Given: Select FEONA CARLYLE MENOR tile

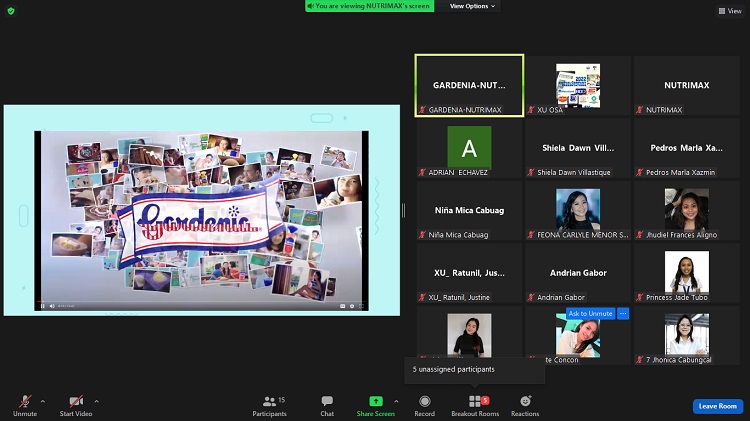Looking at the screenshot, I should tap(578, 210).
